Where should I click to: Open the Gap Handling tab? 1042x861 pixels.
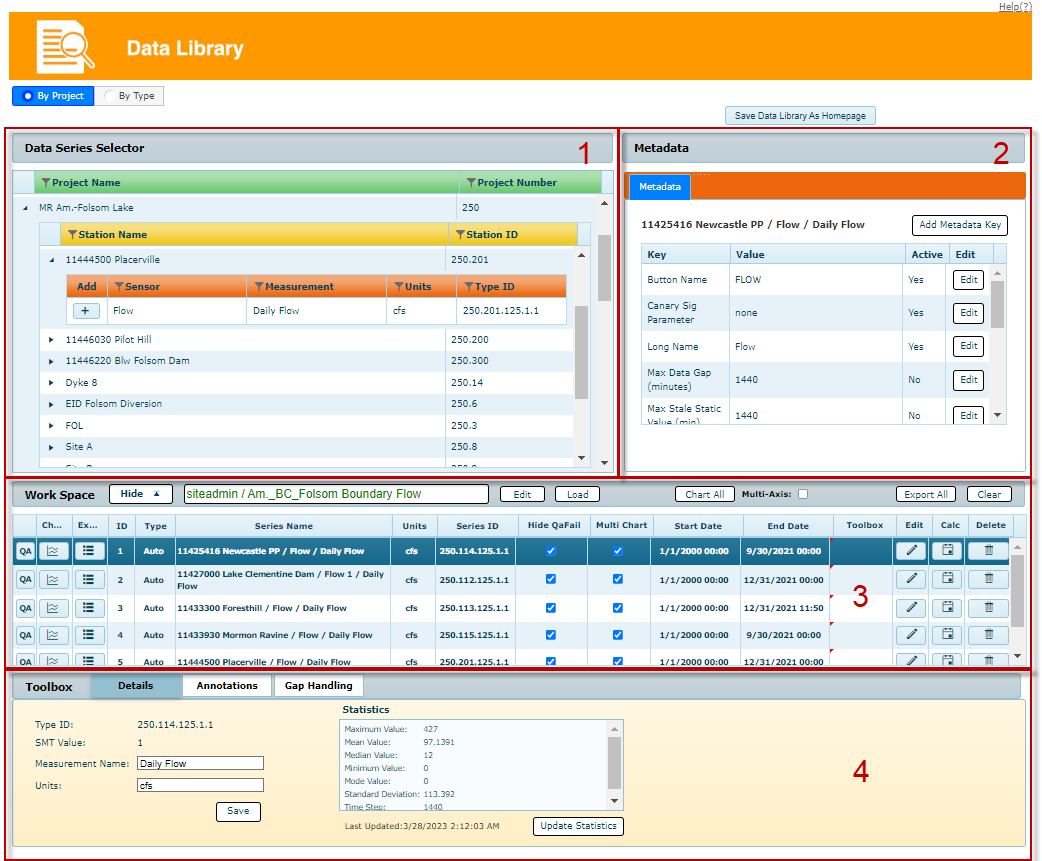point(318,685)
